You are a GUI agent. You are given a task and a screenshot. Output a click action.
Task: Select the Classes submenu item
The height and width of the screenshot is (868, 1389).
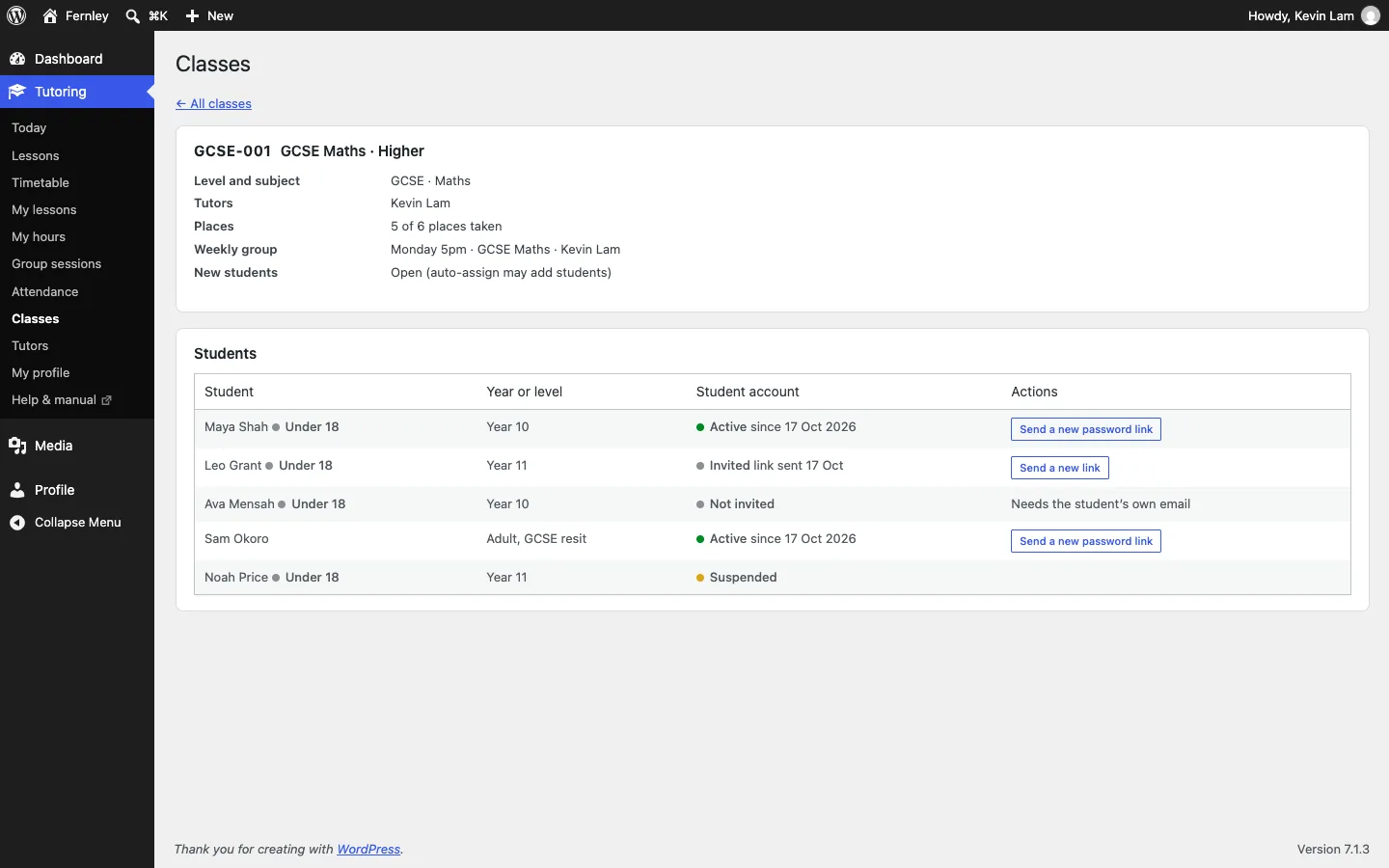pyautogui.click(x=36, y=318)
